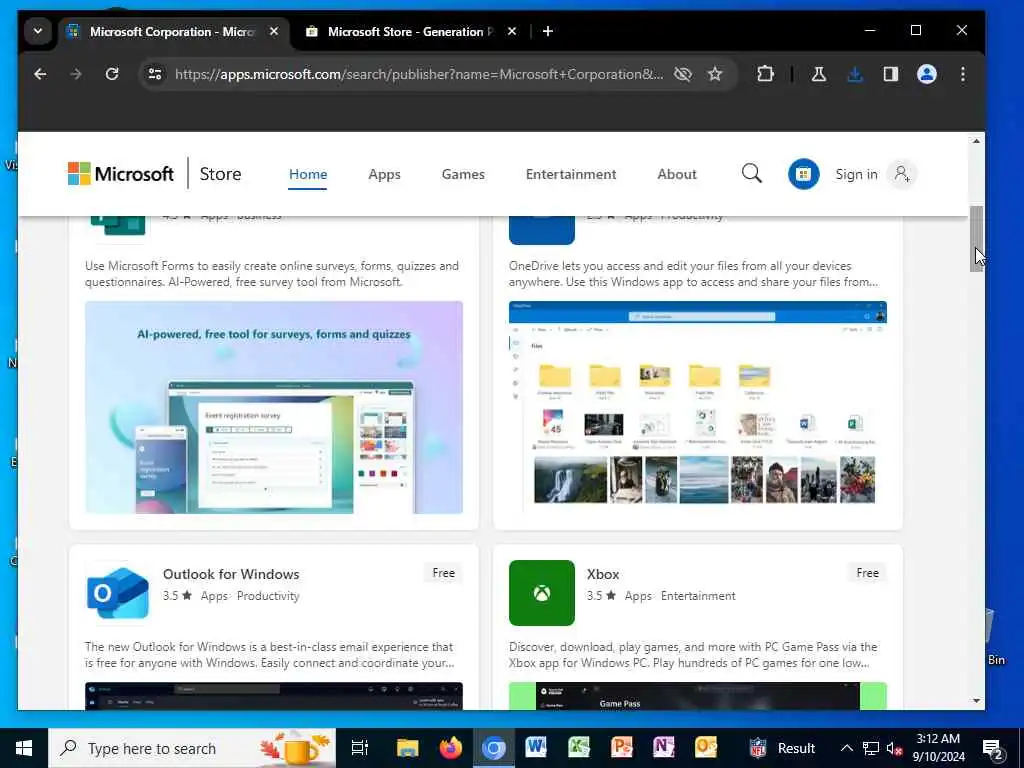Click the network icon in system tray
Screen dimensions: 1024x768
(x=871, y=748)
